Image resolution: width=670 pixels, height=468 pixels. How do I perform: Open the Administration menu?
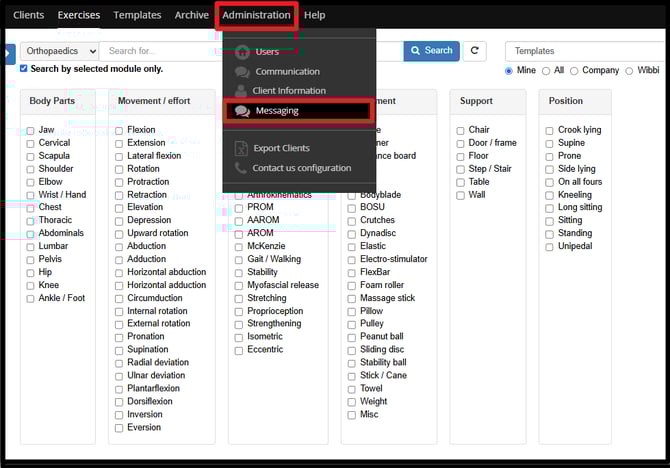coord(256,16)
